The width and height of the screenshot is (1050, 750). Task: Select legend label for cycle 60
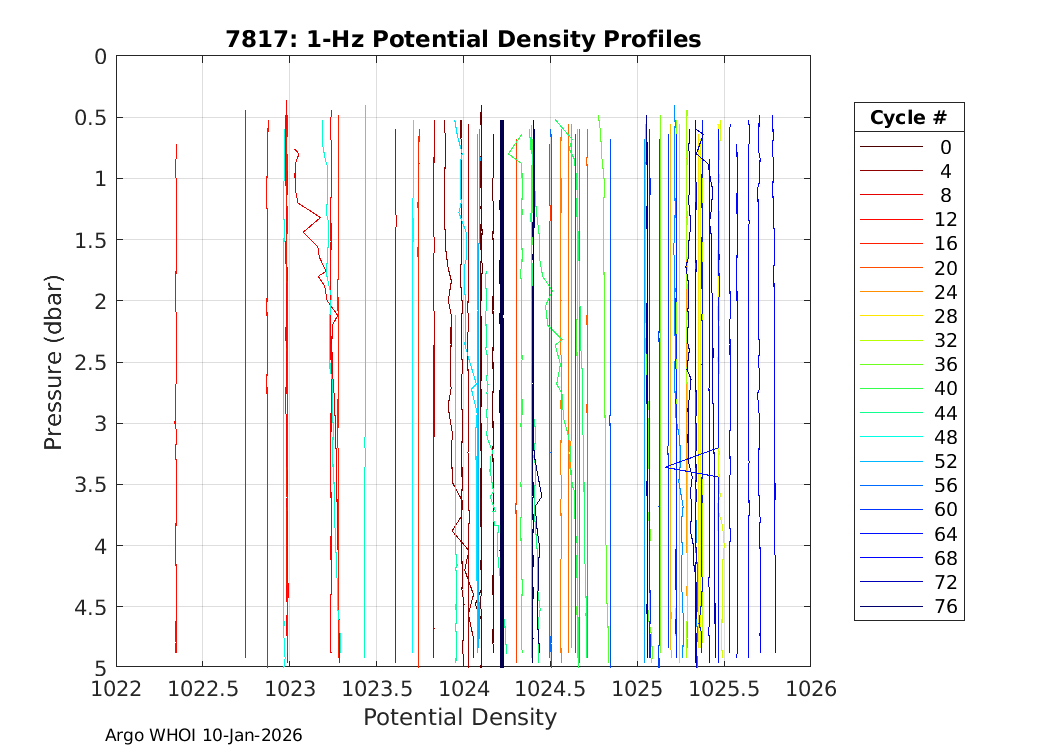tap(944, 510)
